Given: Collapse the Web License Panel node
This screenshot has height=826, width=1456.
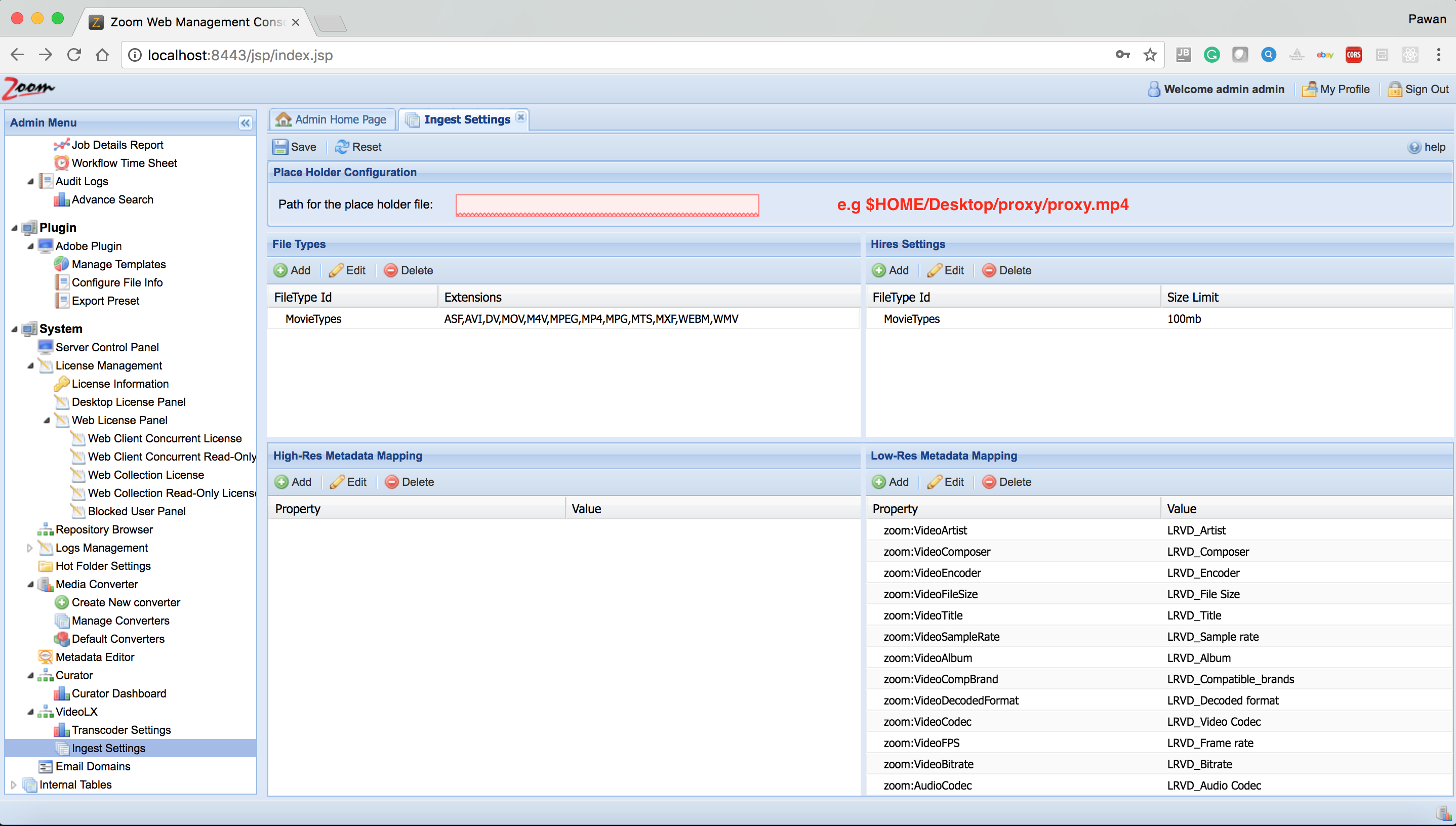Looking at the screenshot, I should point(47,421).
